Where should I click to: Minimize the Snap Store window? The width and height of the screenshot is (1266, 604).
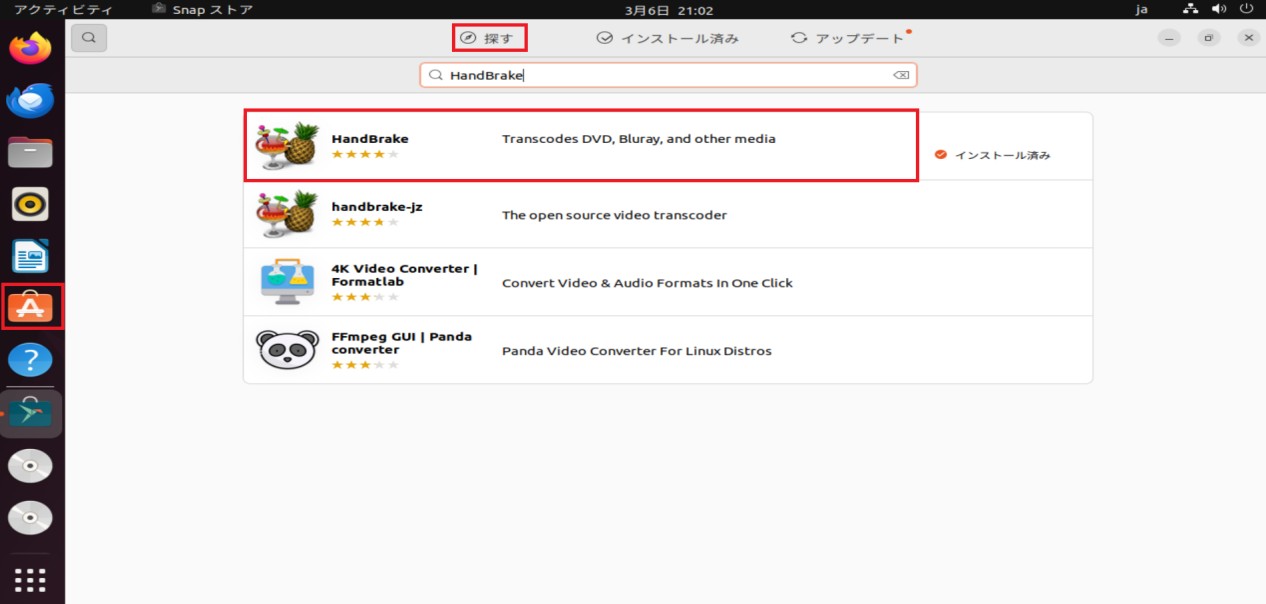[1170, 38]
